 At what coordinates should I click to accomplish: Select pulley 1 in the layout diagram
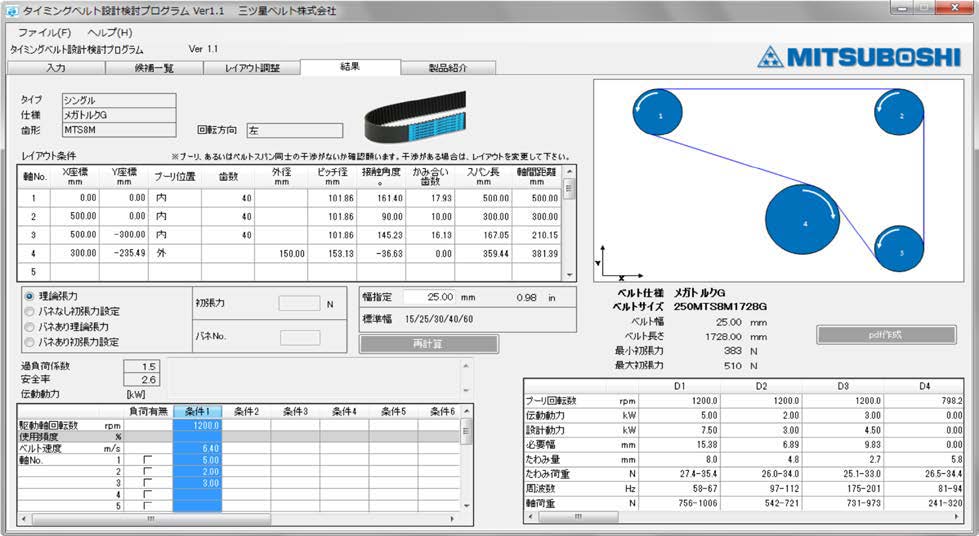pos(657,112)
